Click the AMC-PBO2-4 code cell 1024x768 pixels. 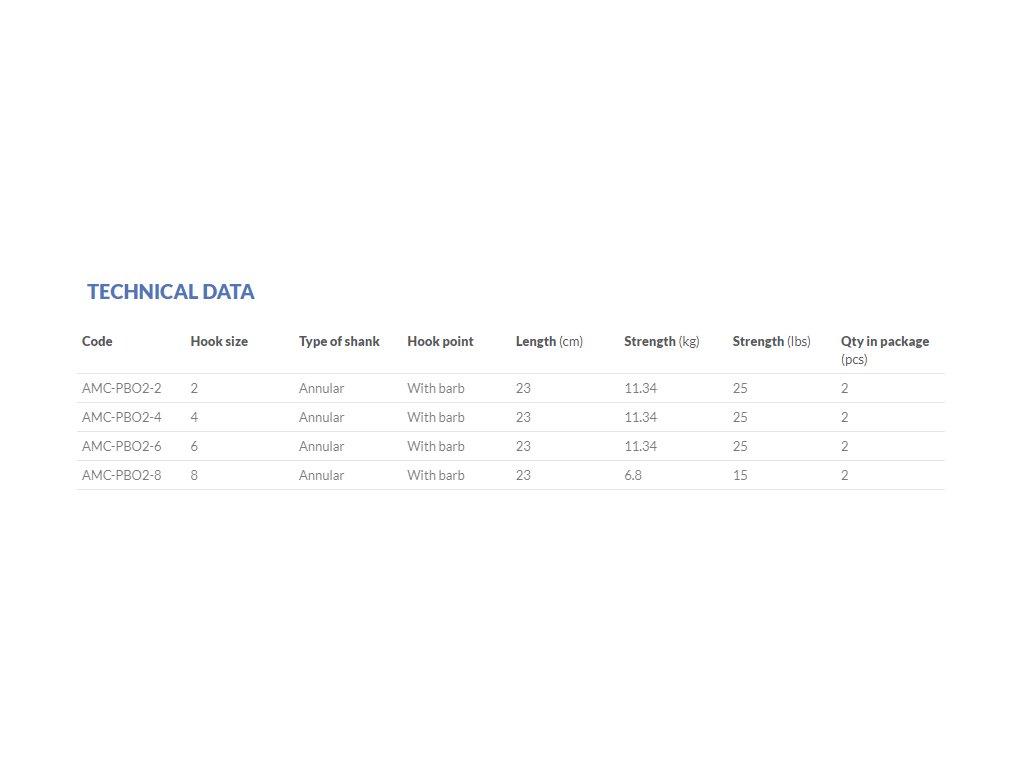click(x=122, y=417)
